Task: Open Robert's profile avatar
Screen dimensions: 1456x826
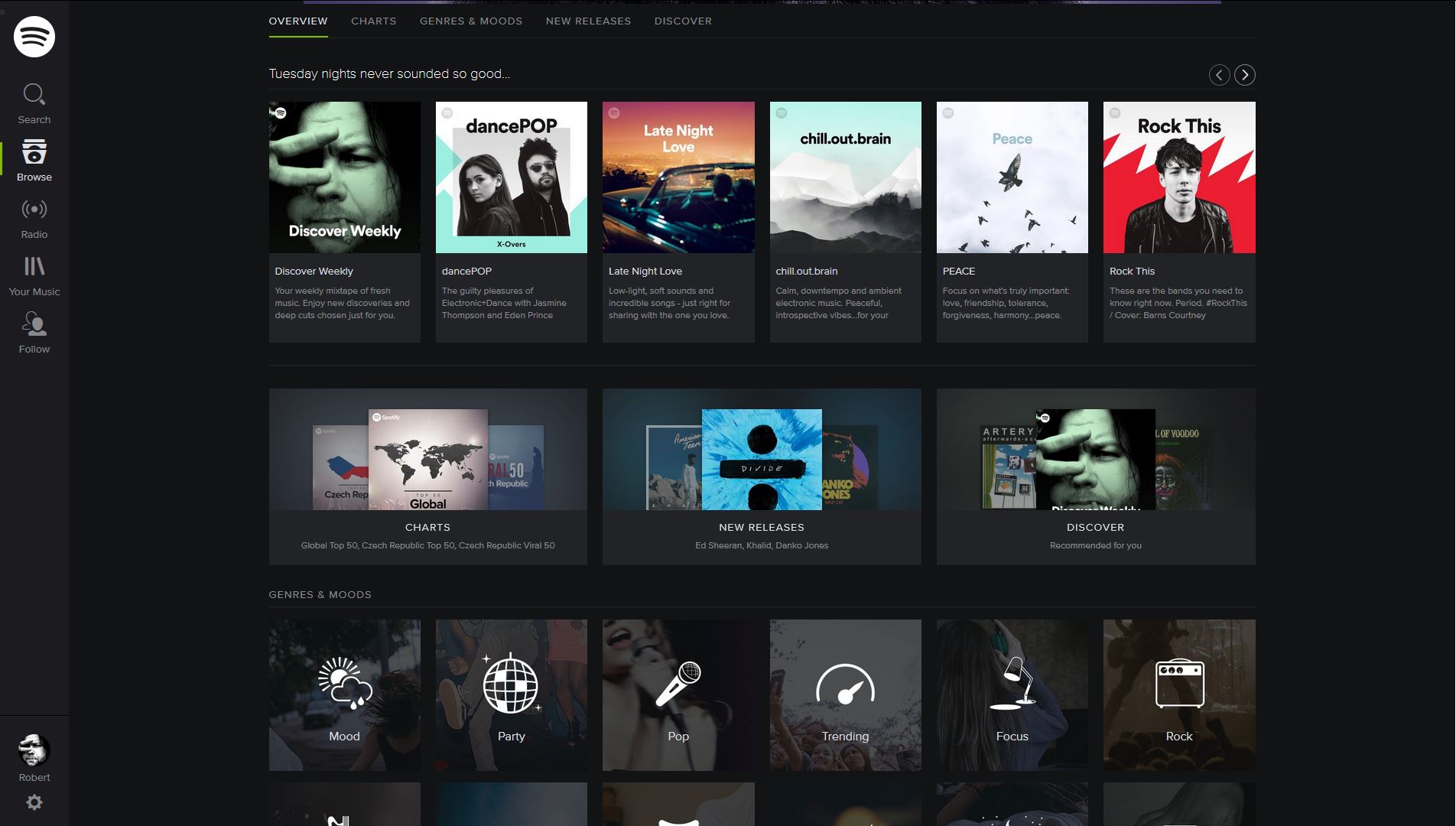Action: tap(34, 750)
